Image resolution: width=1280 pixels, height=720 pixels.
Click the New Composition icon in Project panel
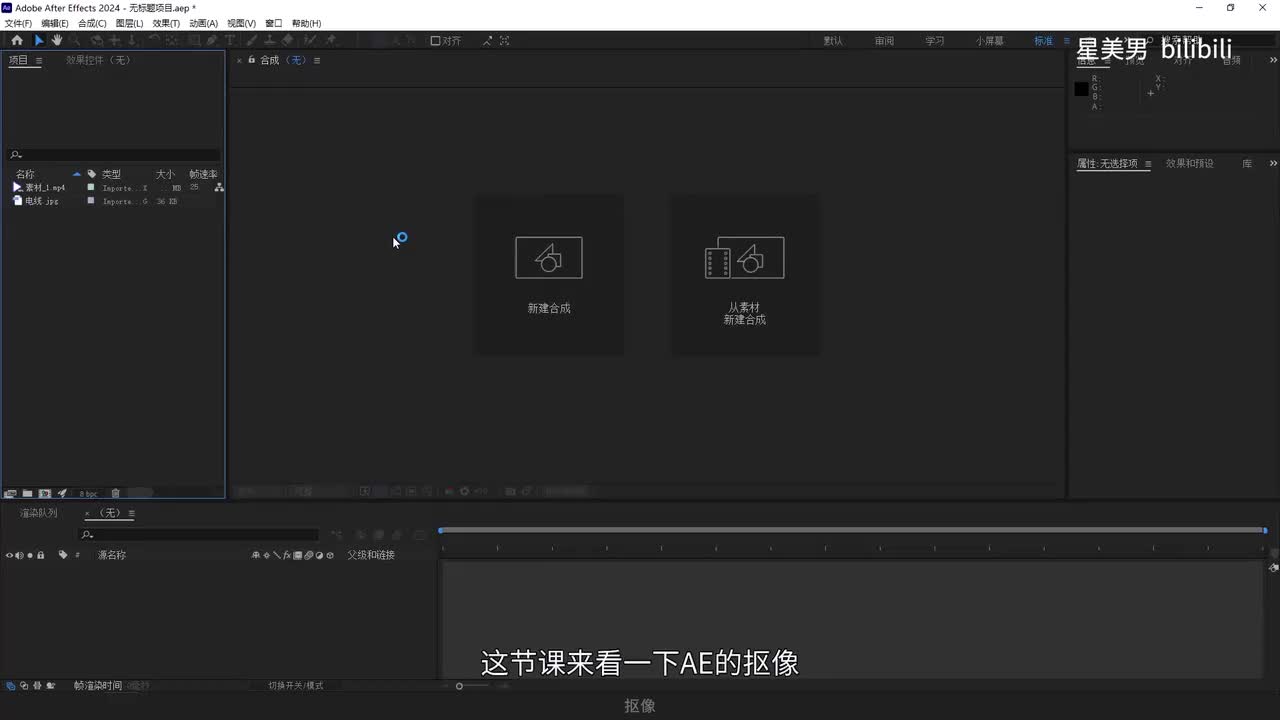click(x=45, y=493)
